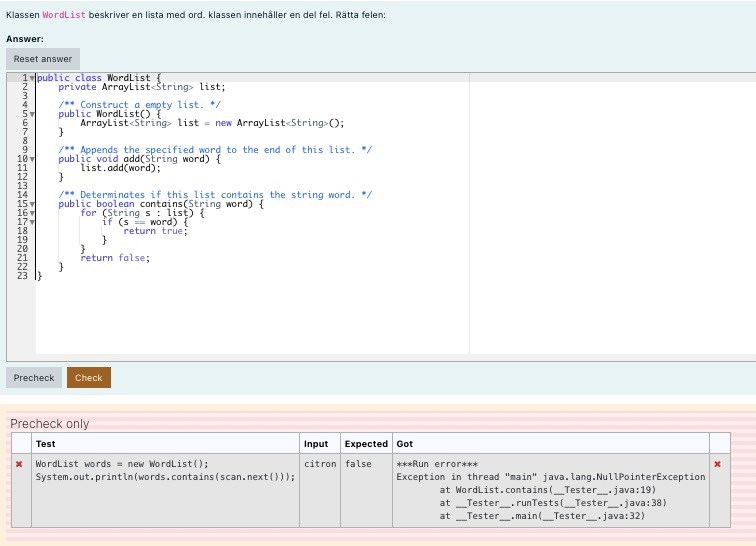The width and height of the screenshot is (756, 546).
Task: Fold the WordList() constructor at line 5
Action: point(32,114)
